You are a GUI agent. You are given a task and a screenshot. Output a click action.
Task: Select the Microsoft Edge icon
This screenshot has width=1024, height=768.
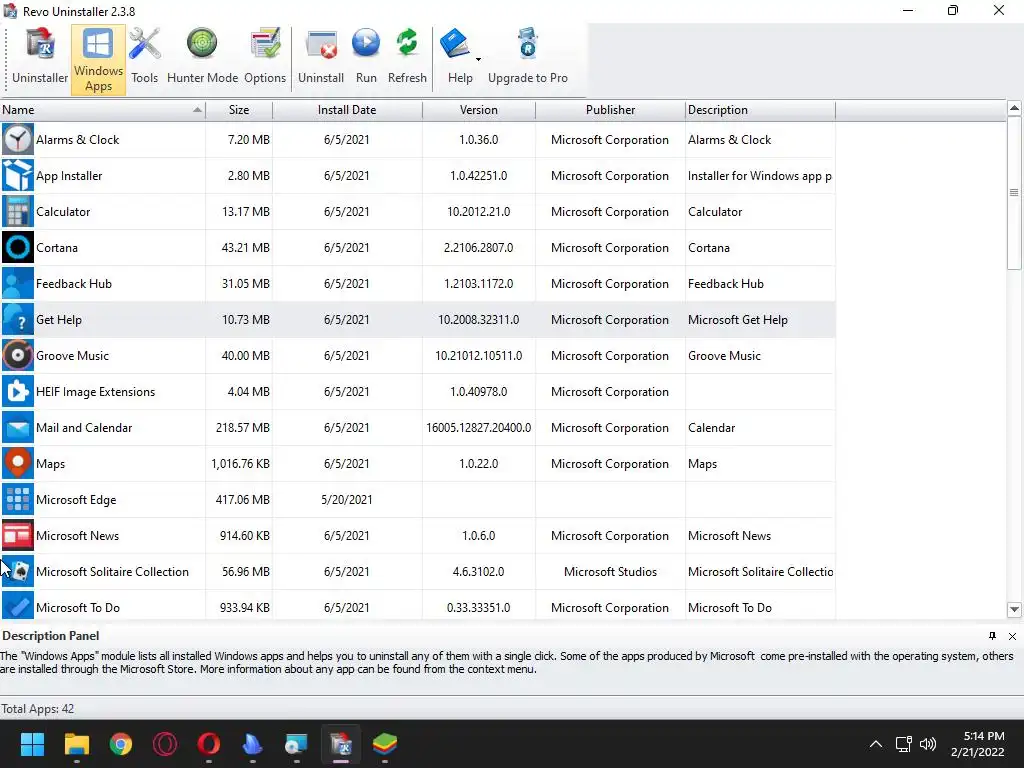coord(18,500)
